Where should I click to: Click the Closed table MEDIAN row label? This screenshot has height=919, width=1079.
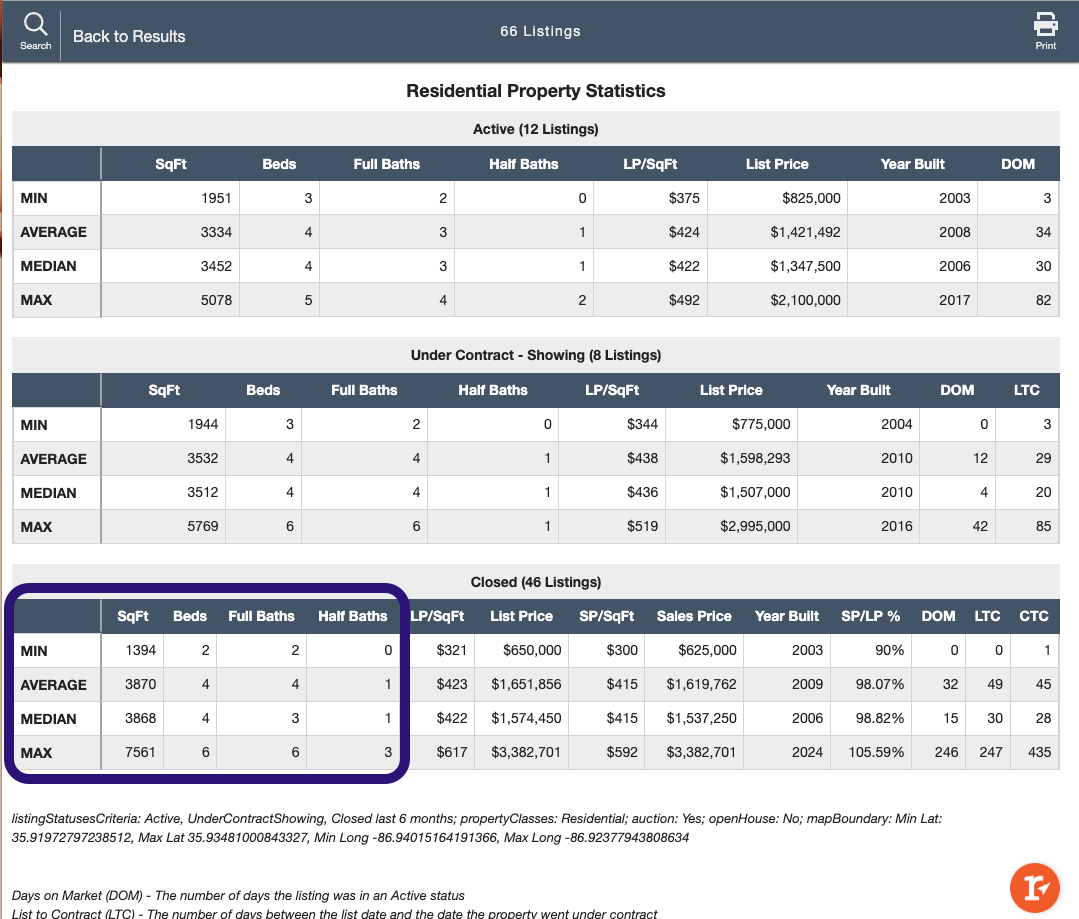tap(48, 719)
